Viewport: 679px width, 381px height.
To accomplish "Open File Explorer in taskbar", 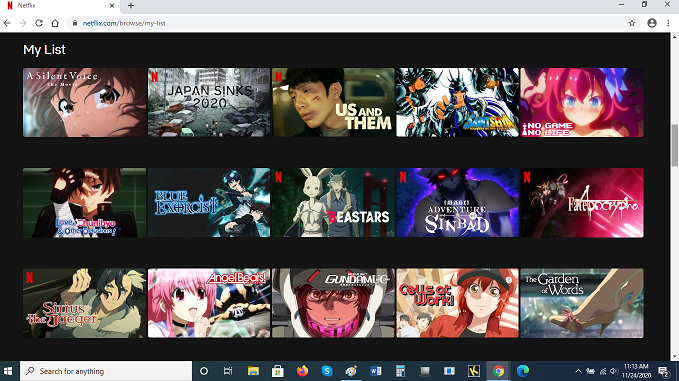I will 253,371.
